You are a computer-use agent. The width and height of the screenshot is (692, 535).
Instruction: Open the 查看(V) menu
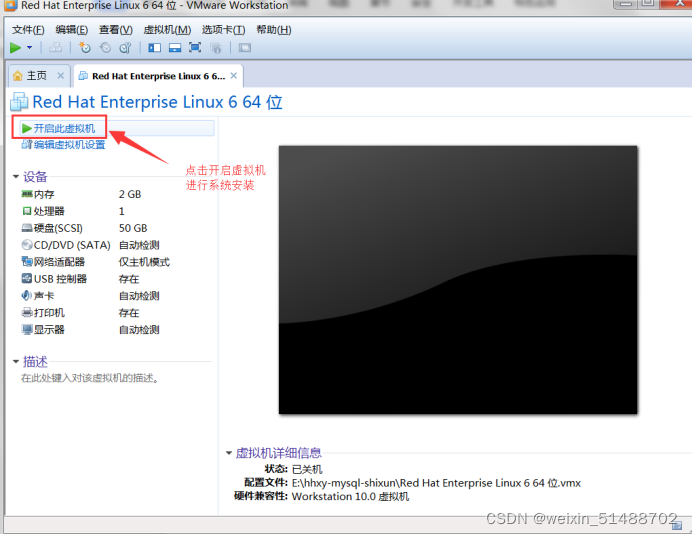pyautogui.click(x=116, y=30)
